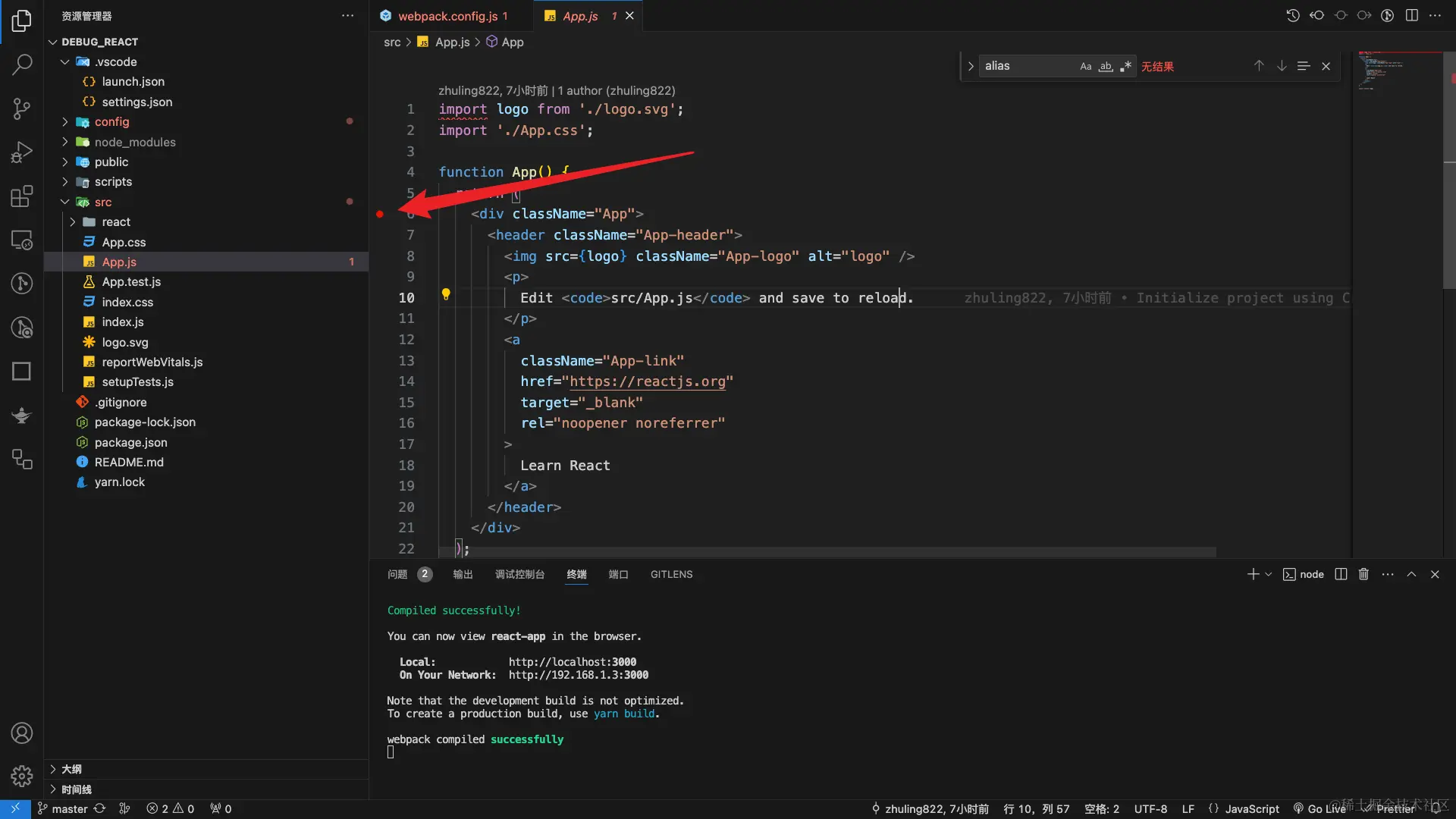Viewport: 1456px width, 819px height.
Task: Open Run and Debug view
Action: [x=21, y=152]
